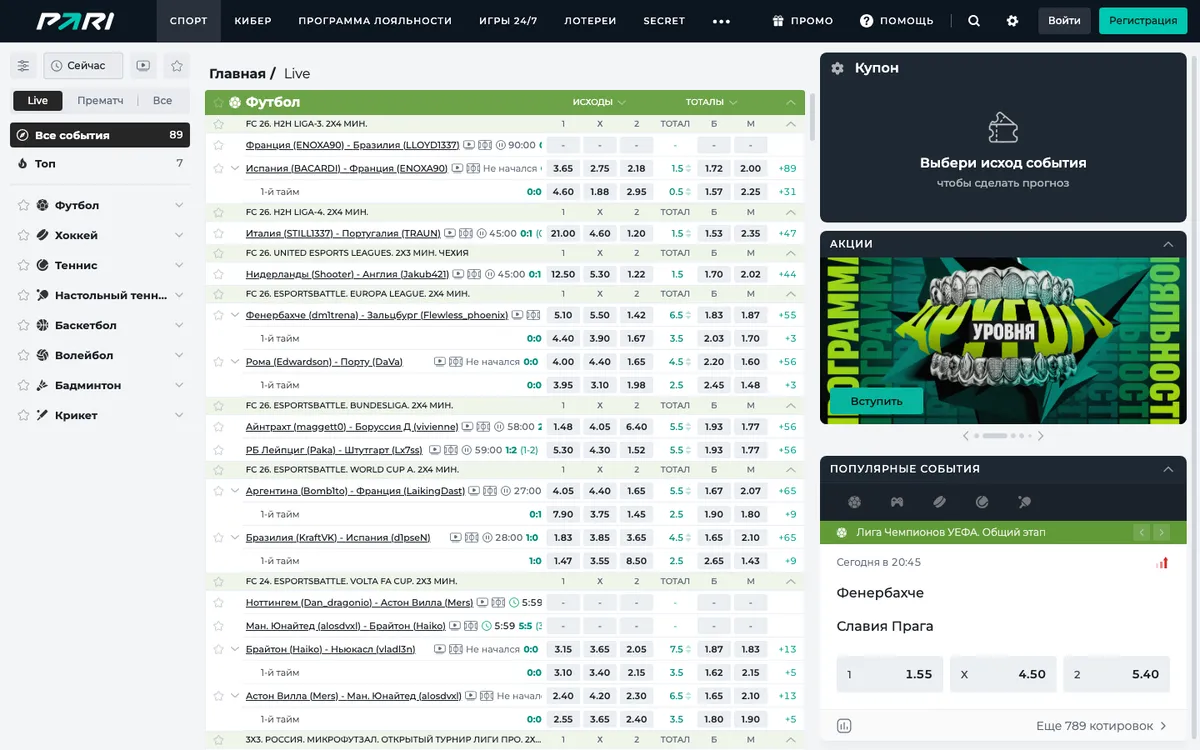The height and width of the screenshot is (750, 1200).
Task: Toggle favorite star for Футбол header
Action: [219, 102]
